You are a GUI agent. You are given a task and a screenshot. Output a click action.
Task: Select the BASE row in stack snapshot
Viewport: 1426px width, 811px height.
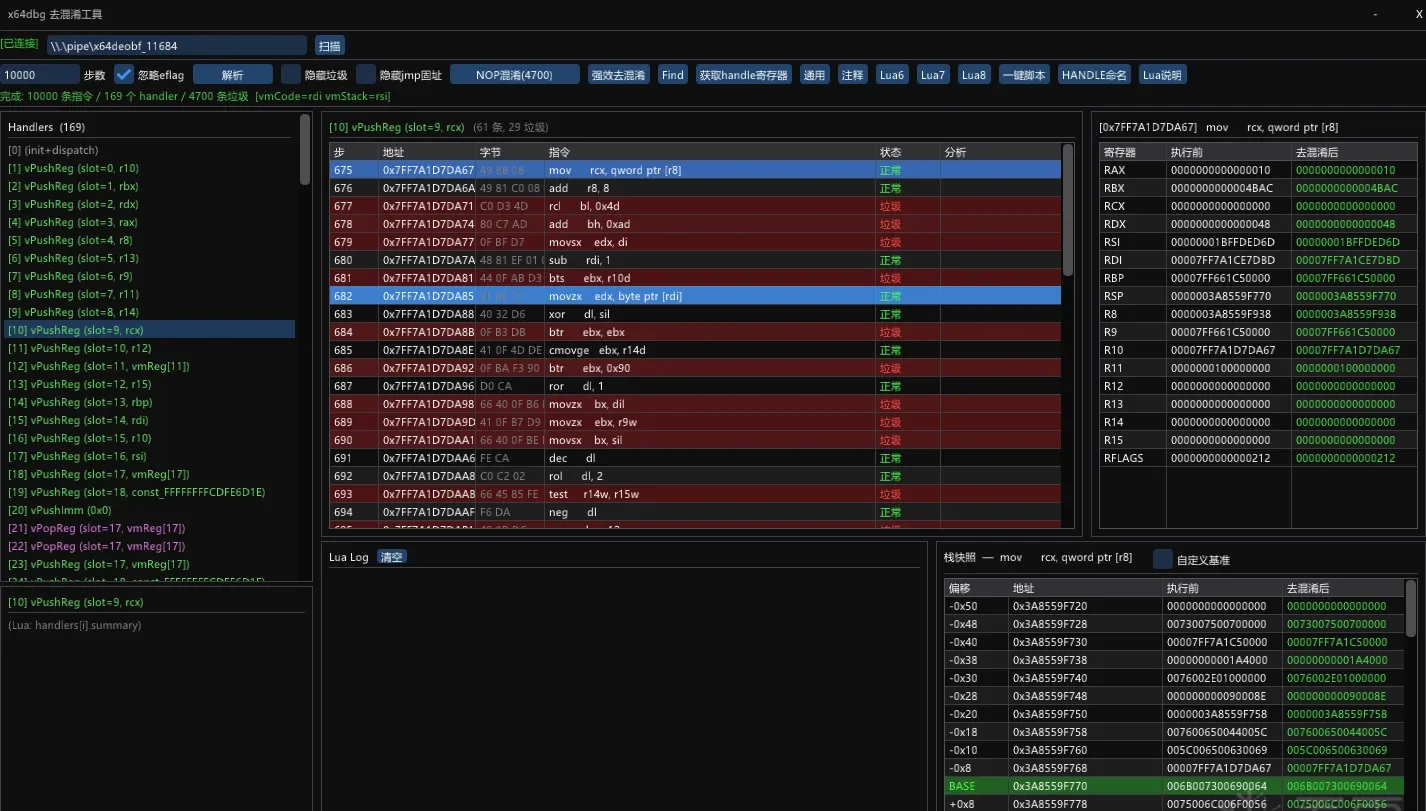click(x=1174, y=786)
